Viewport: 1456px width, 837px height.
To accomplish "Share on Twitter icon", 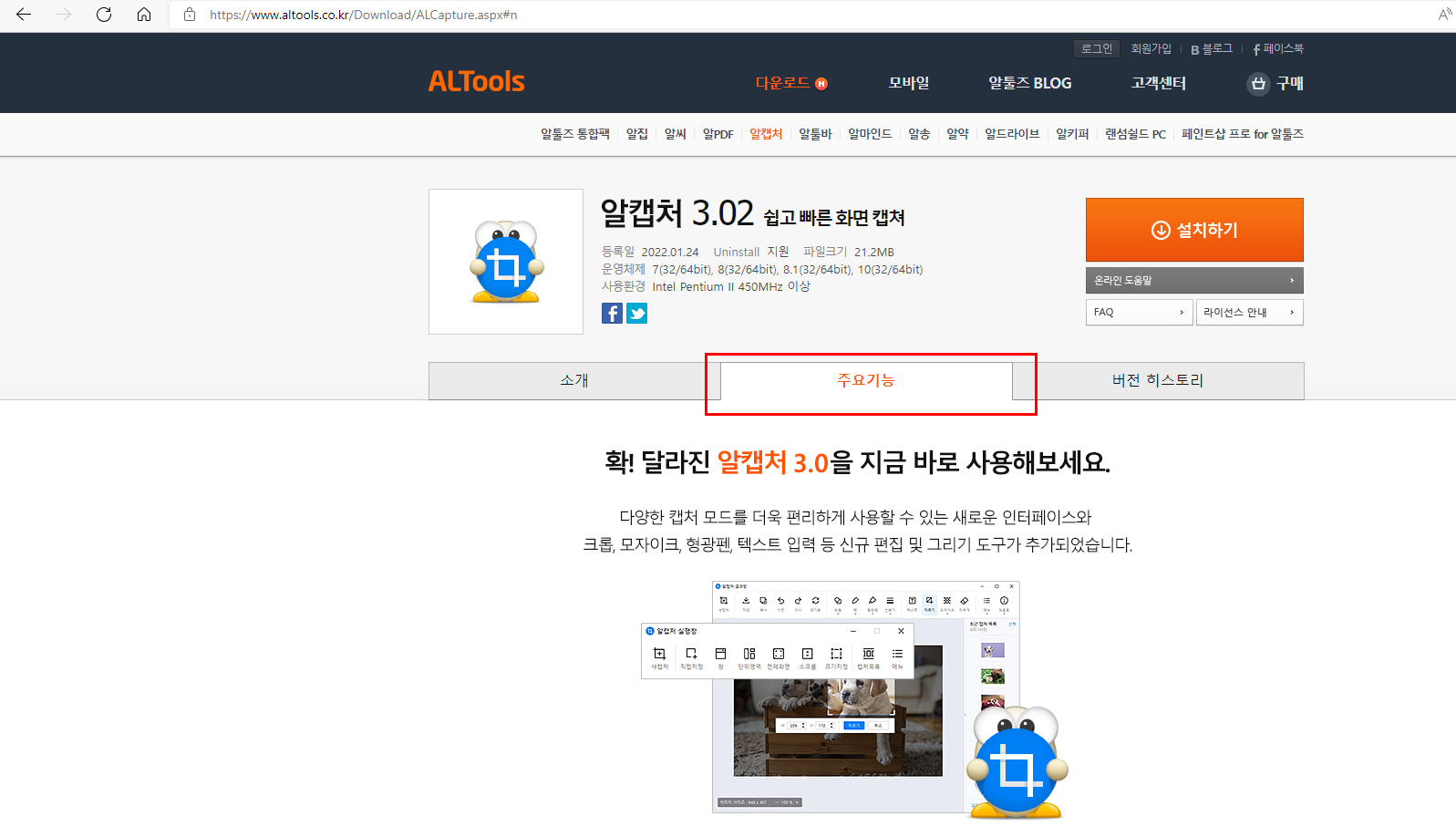I will point(636,314).
